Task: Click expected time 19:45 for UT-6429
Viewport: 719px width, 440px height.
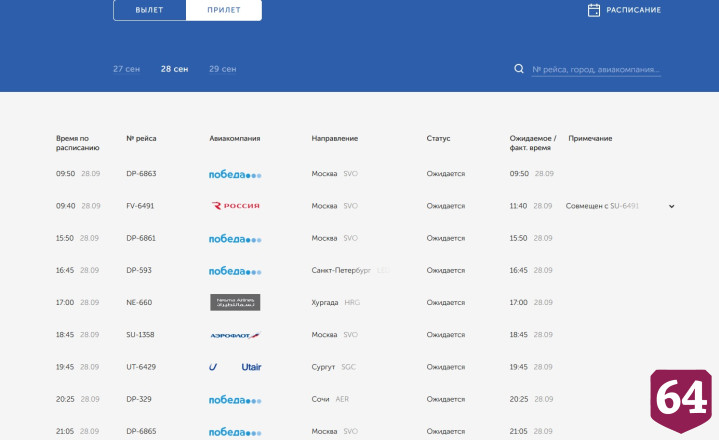Action: tap(519, 367)
